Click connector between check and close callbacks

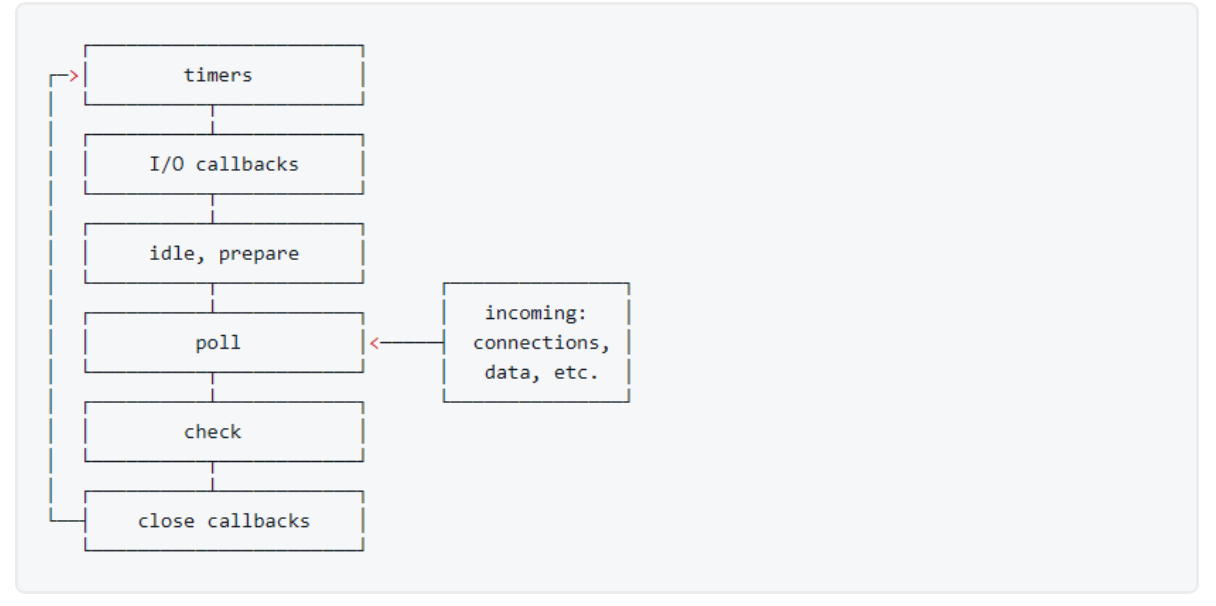click(213, 476)
